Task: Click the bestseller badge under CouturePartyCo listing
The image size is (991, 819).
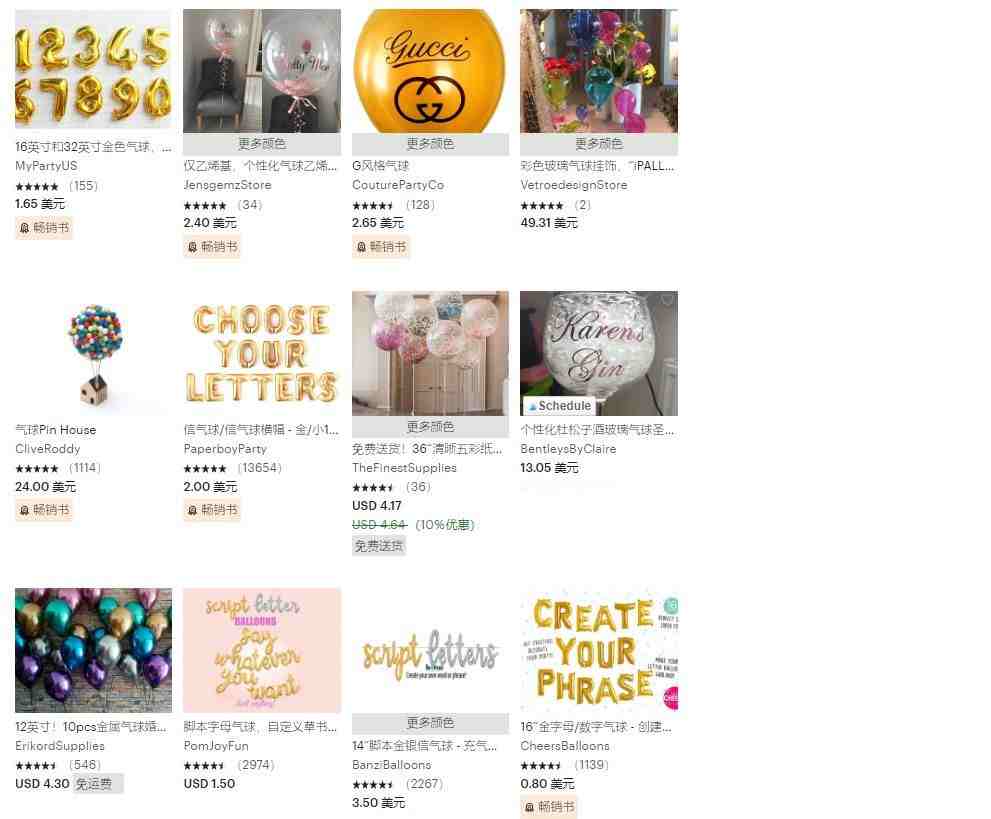Action: click(380, 246)
